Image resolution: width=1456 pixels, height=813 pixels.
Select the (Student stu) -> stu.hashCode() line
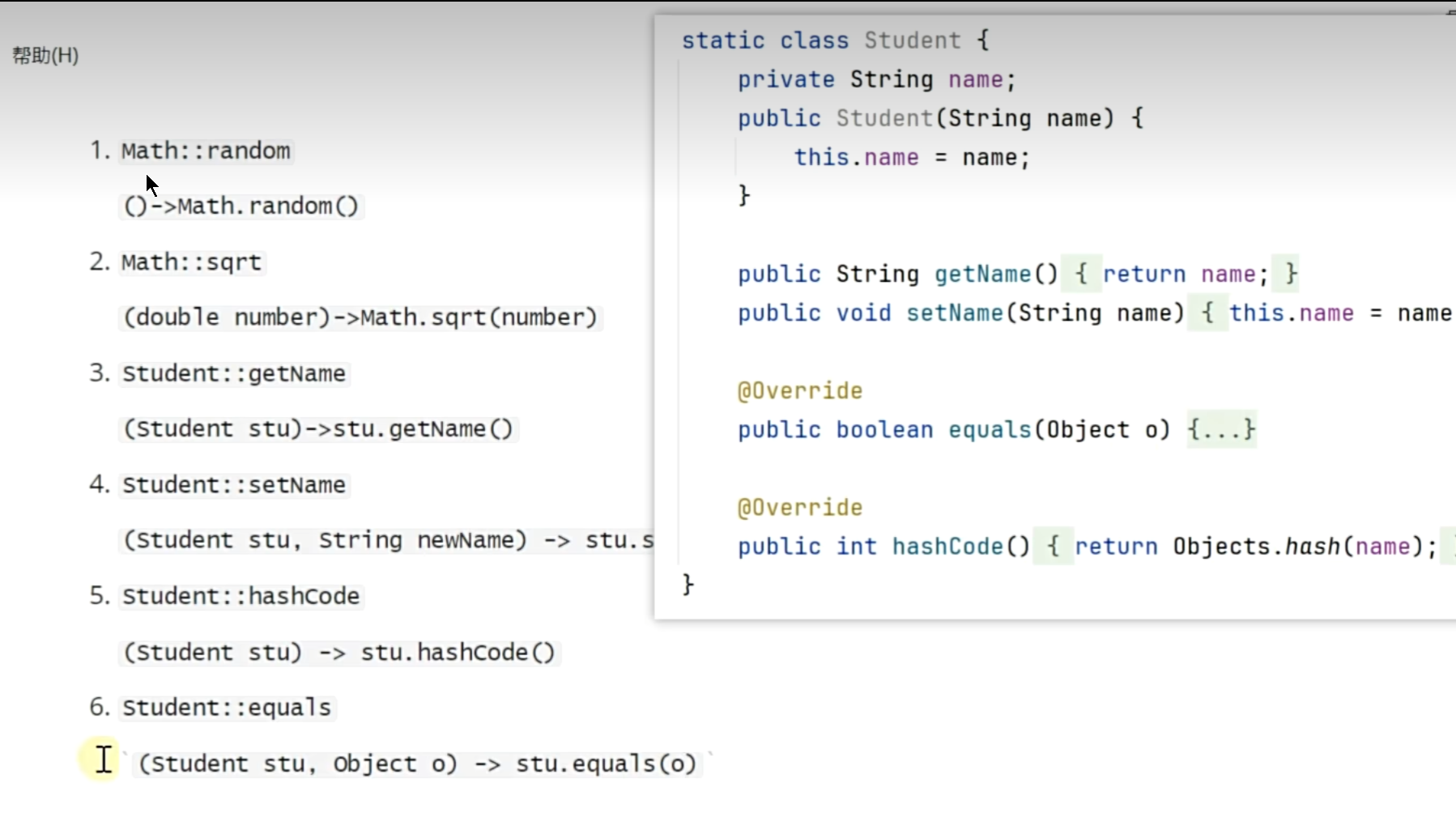pos(339,652)
